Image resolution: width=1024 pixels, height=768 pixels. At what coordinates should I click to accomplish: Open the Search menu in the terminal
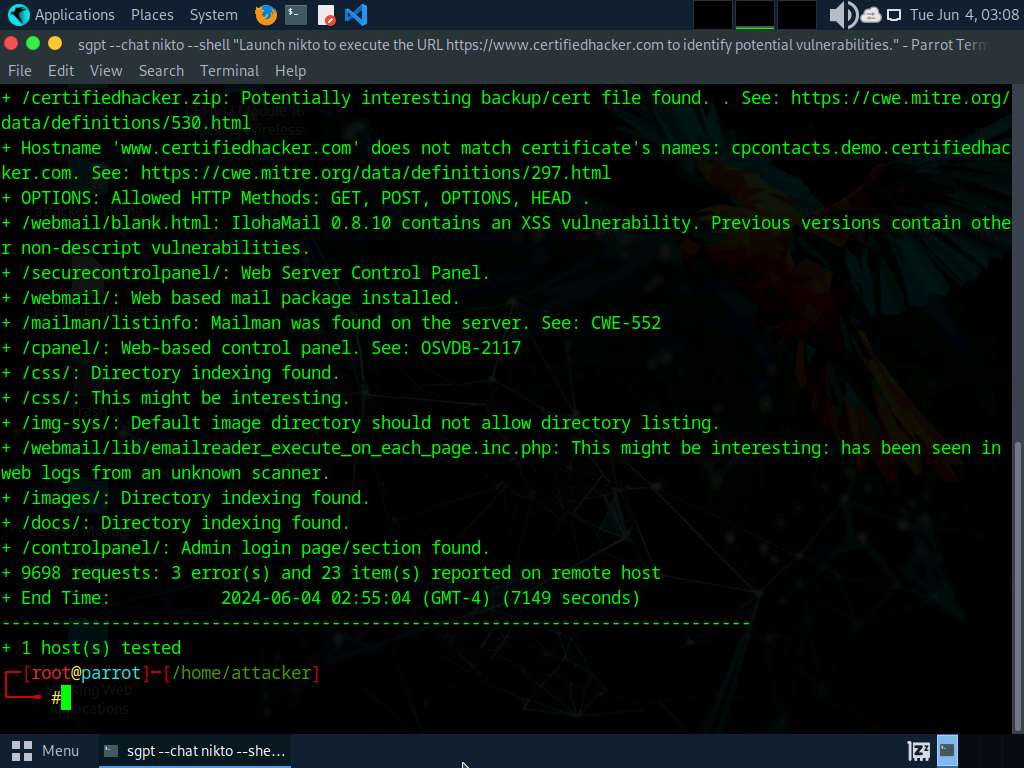pos(161,71)
